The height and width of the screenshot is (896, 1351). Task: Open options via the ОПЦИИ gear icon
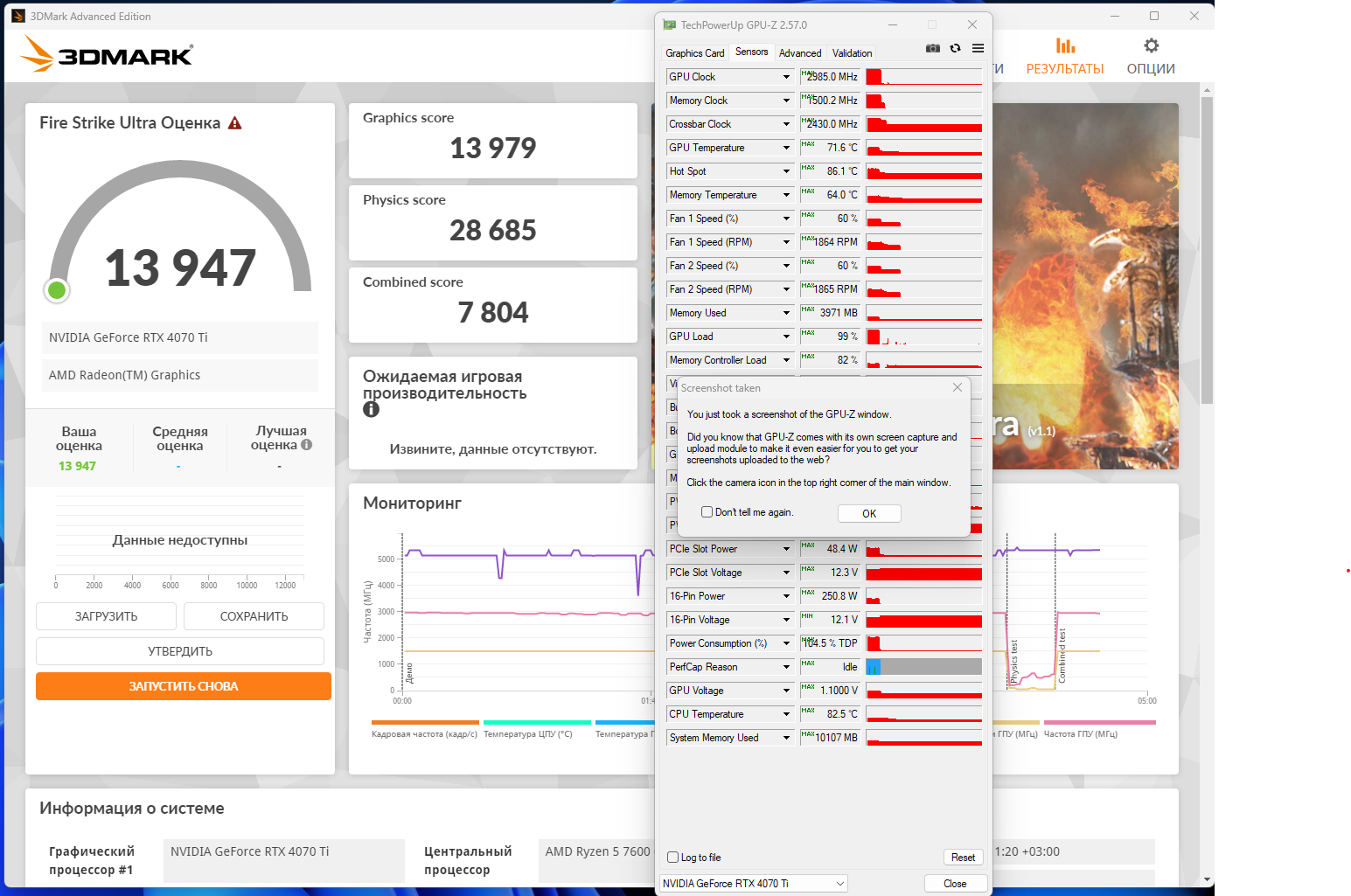1151,45
